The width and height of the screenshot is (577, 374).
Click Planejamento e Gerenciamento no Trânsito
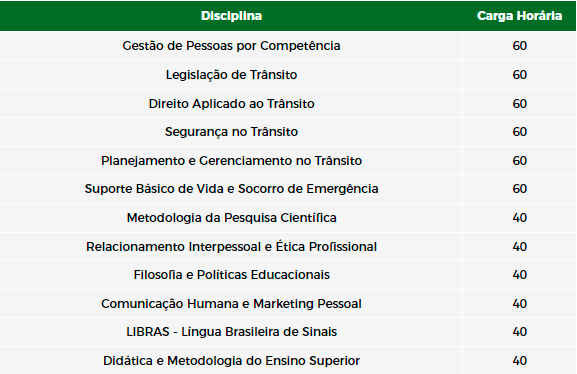pos(231,161)
